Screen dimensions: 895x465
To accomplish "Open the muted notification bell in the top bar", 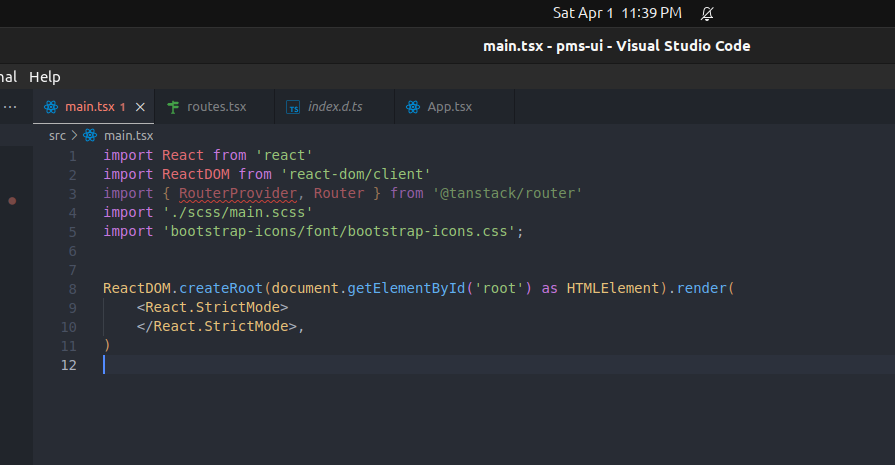I will [708, 13].
